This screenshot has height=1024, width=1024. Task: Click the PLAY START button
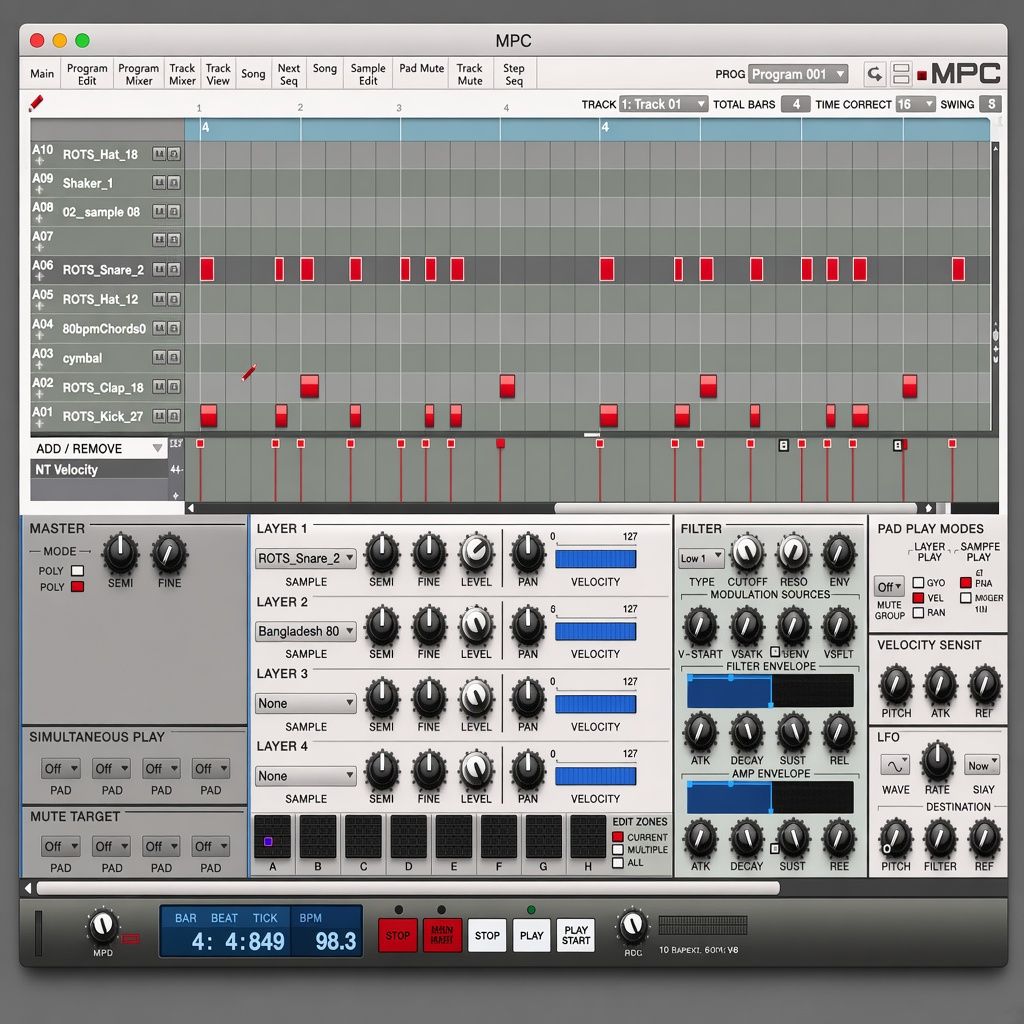coord(575,935)
